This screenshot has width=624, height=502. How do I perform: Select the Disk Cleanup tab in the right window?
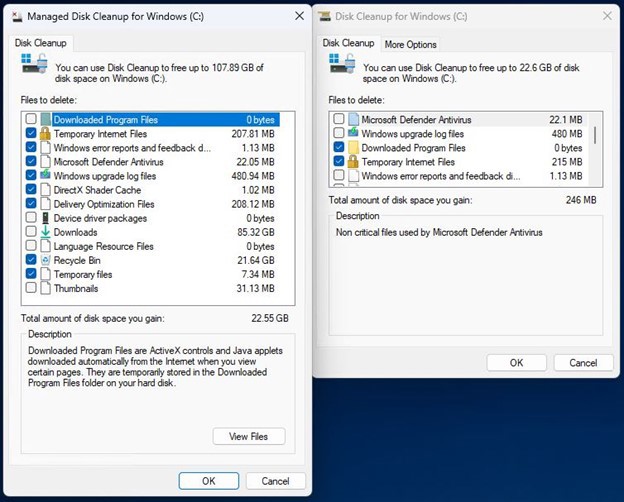tap(348, 44)
